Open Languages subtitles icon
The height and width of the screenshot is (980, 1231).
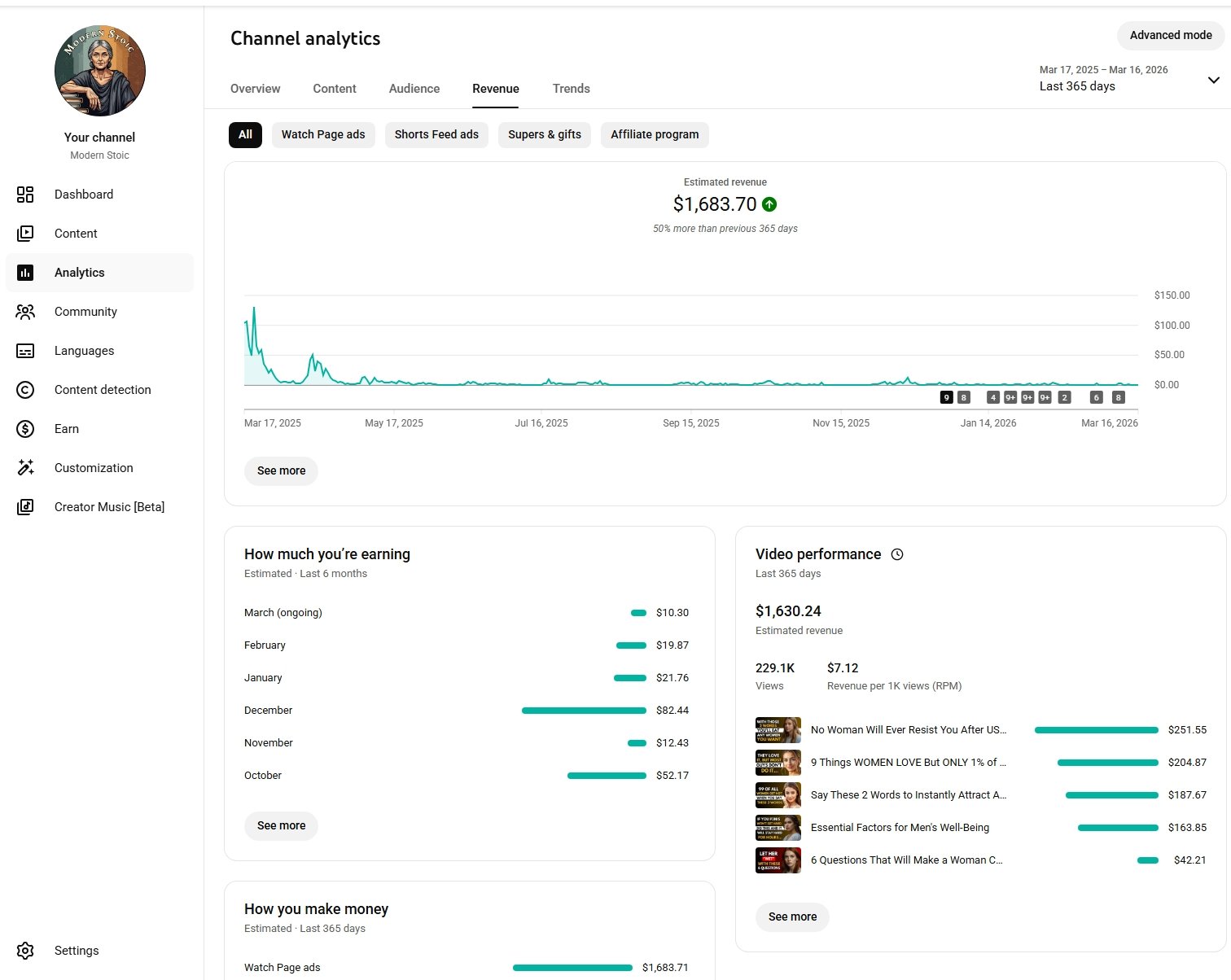[25, 351]
